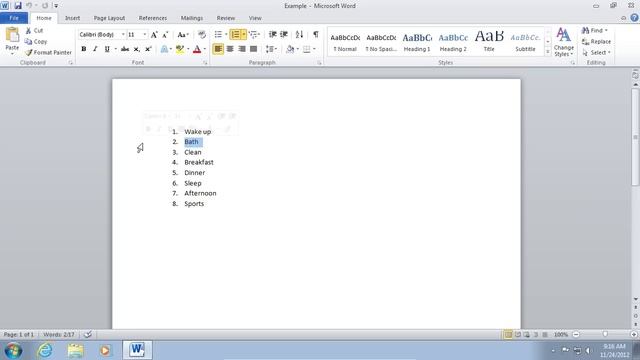Check proofing errors icon in status bar
This screenshot has height=360, width=640.
[88, 335]
